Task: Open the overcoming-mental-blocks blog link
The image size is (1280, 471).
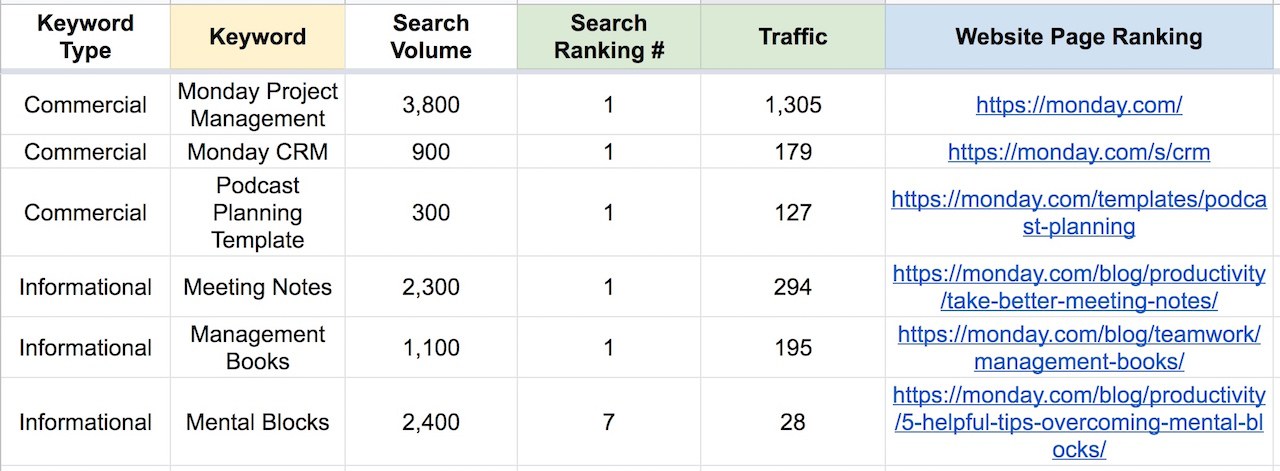Action: pos(1079,422)
